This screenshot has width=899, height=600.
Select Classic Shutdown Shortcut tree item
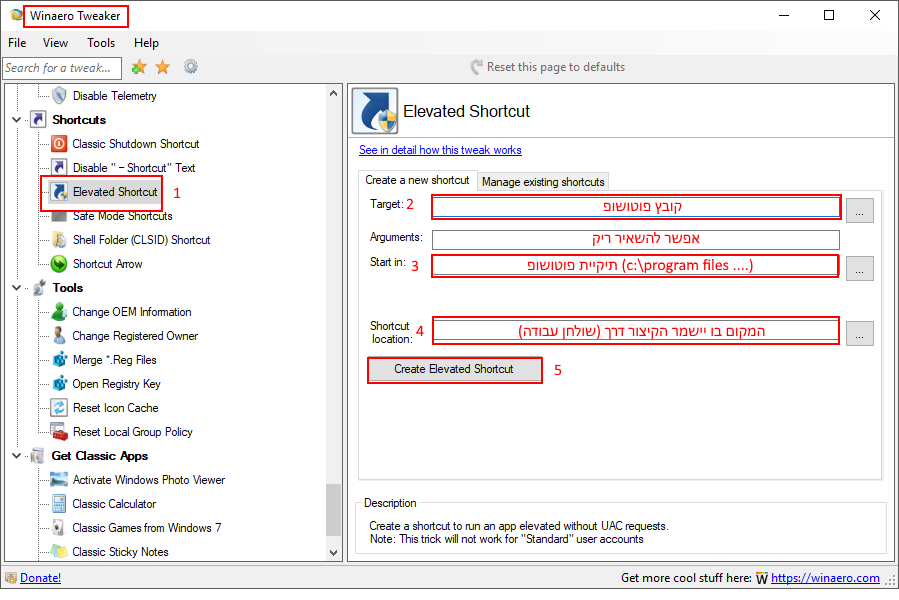click(x=136, y=144)
